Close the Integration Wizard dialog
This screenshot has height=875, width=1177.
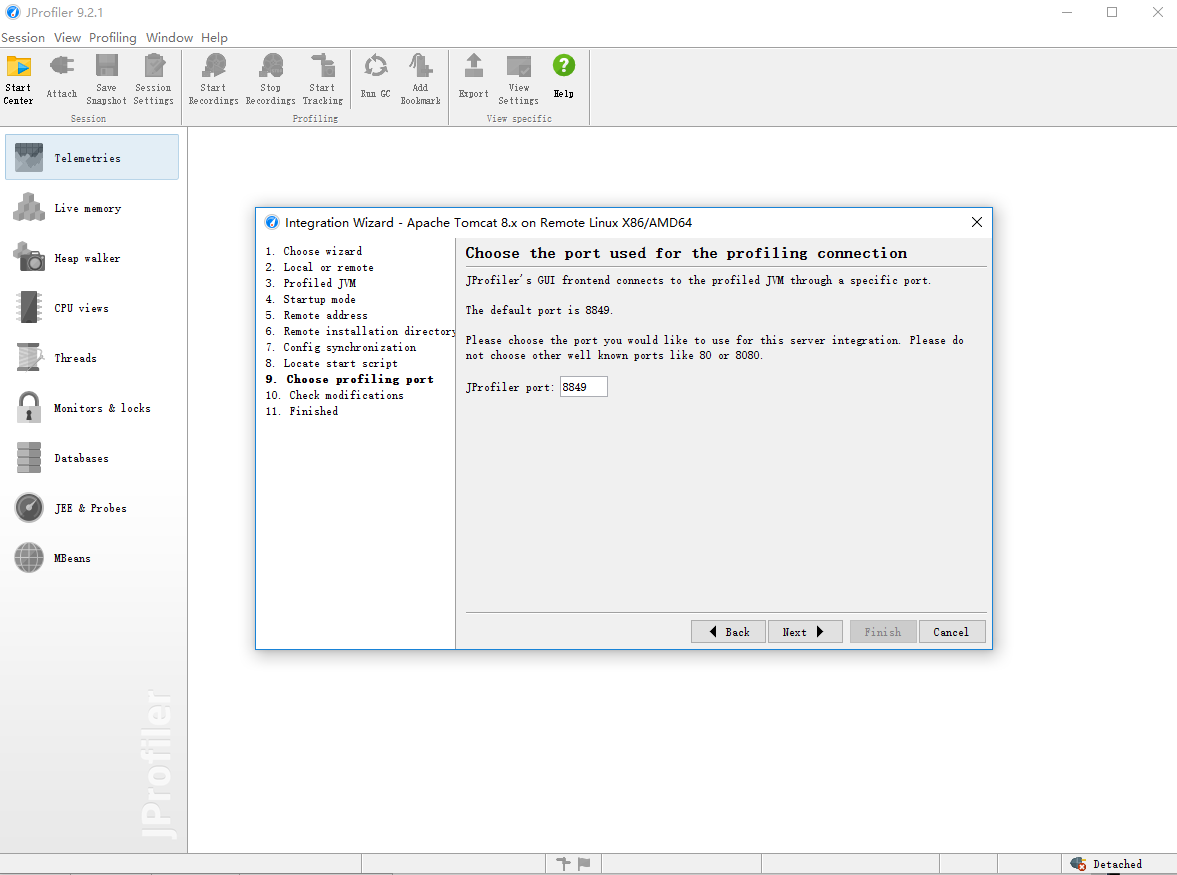977,222
